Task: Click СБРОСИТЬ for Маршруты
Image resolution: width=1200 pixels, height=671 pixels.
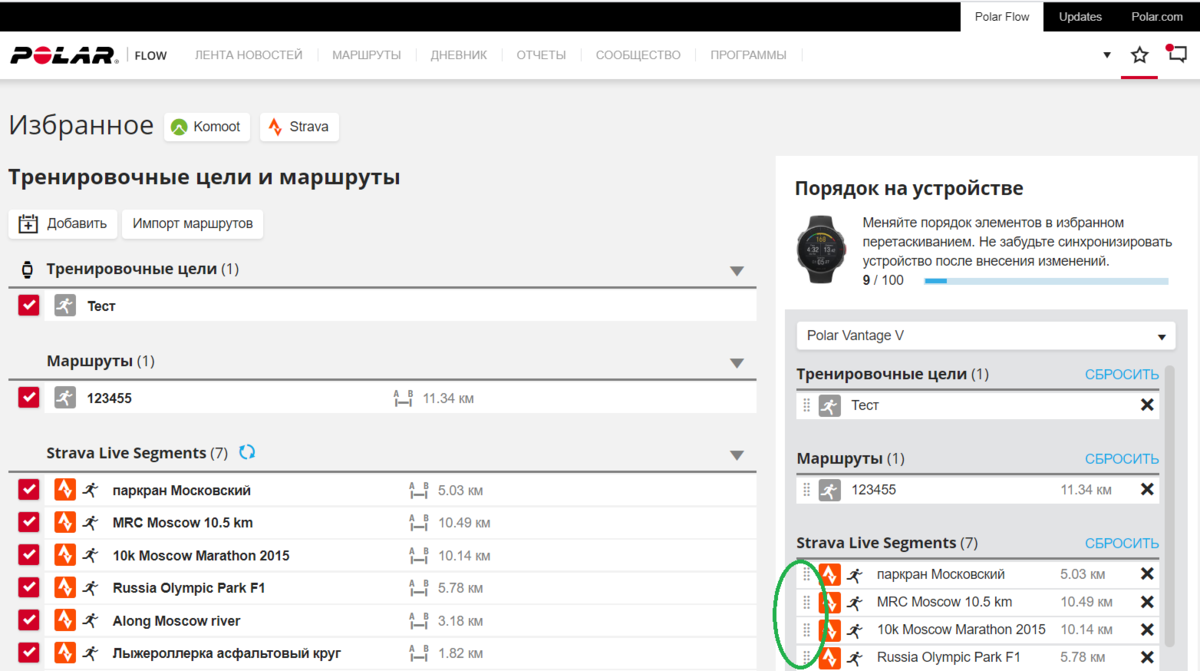Action: [x=1122, y=459]
